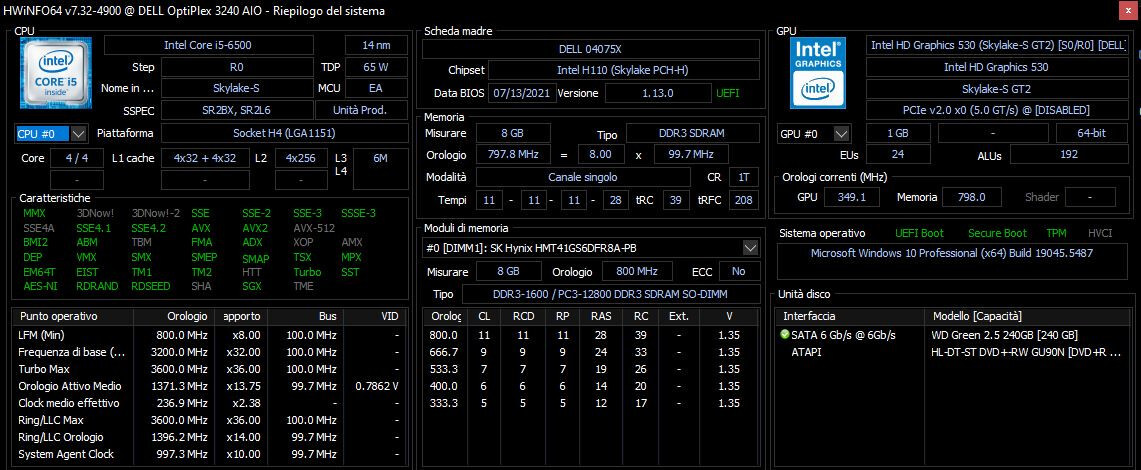
Task: Click the memory clock 797.8 MHz value
Action: click(x=513, y=155)
